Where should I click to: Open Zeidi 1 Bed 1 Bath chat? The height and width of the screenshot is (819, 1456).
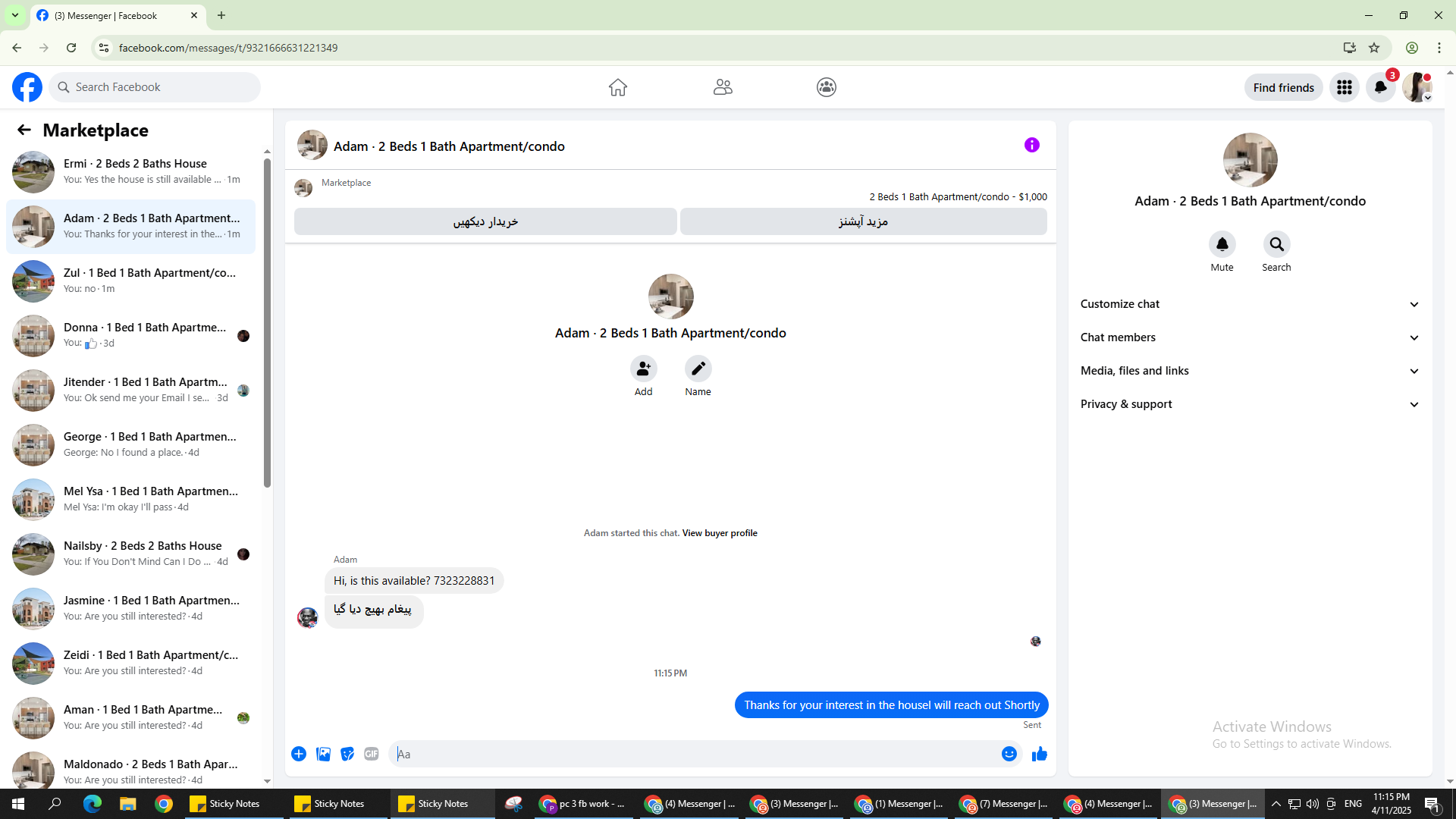[x=130, y=663]
